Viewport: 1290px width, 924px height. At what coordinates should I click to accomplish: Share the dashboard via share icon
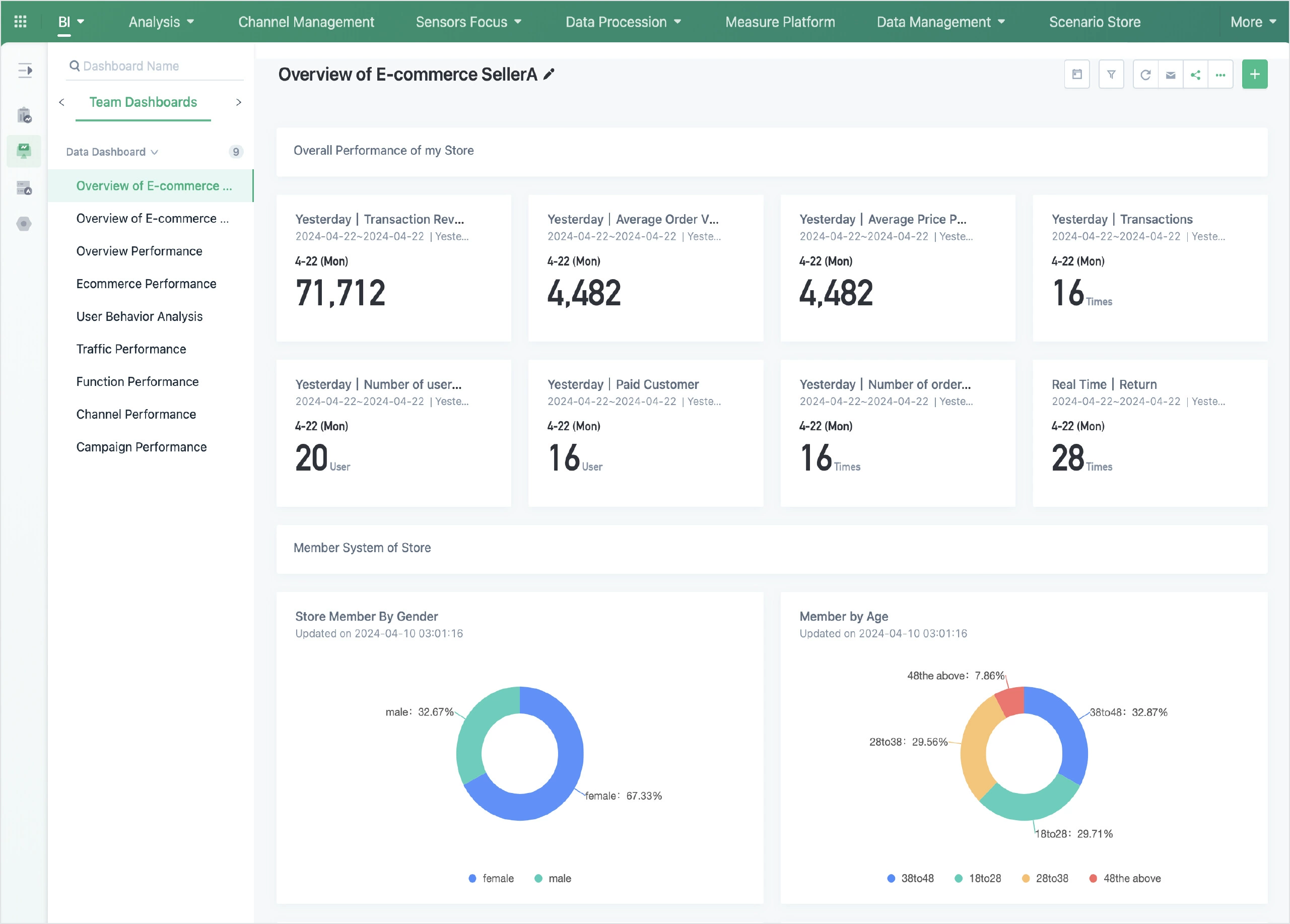tap(1196, 75)
